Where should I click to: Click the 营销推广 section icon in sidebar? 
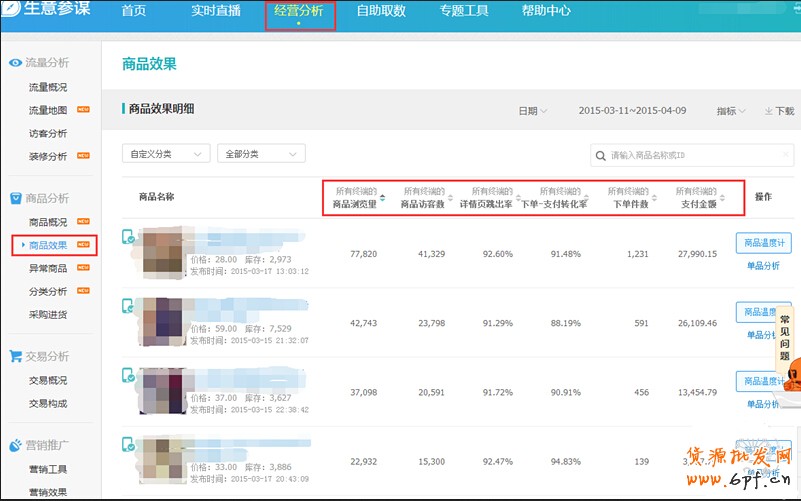15,445
